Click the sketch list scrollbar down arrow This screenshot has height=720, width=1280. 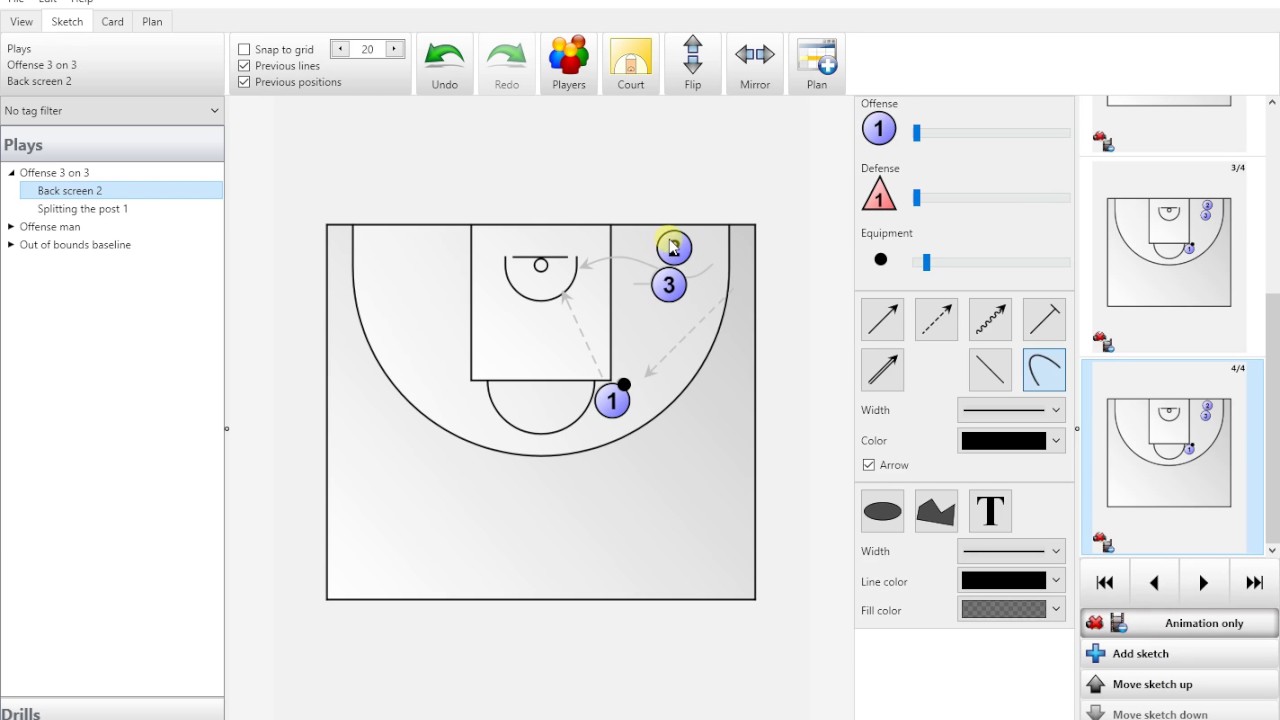pos(1272,550)
